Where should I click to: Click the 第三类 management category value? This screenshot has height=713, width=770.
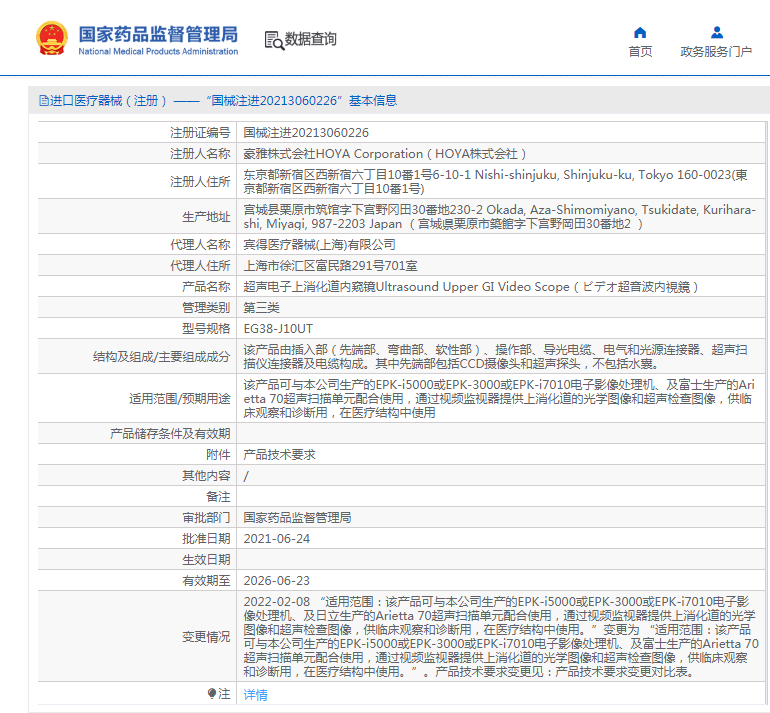point(262,307)
